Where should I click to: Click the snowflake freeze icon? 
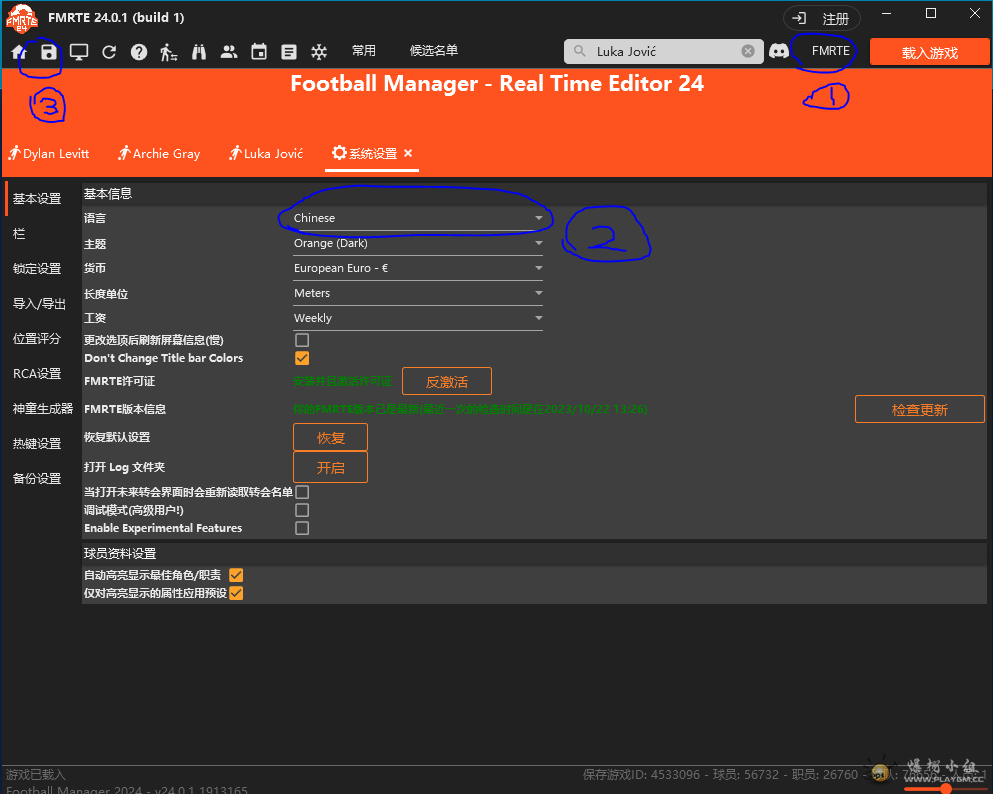[x=319, y=52]
